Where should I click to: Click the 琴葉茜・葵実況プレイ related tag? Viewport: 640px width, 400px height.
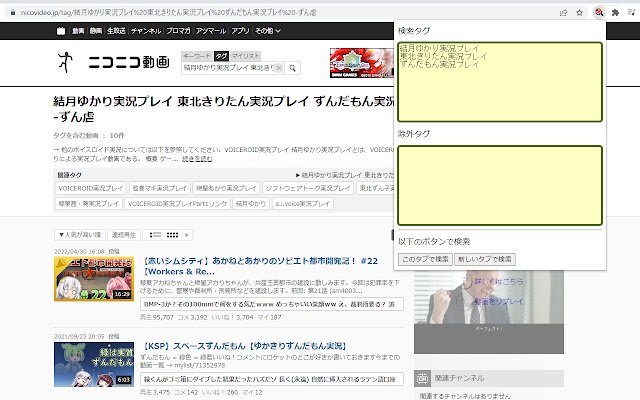click(89, 203)
